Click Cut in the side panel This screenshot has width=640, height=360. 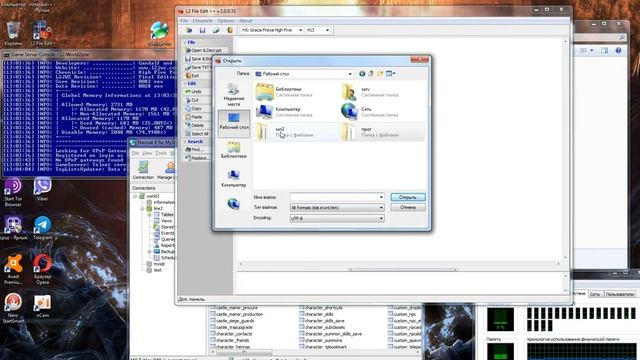pyautogui.click(x=192, y=100)
